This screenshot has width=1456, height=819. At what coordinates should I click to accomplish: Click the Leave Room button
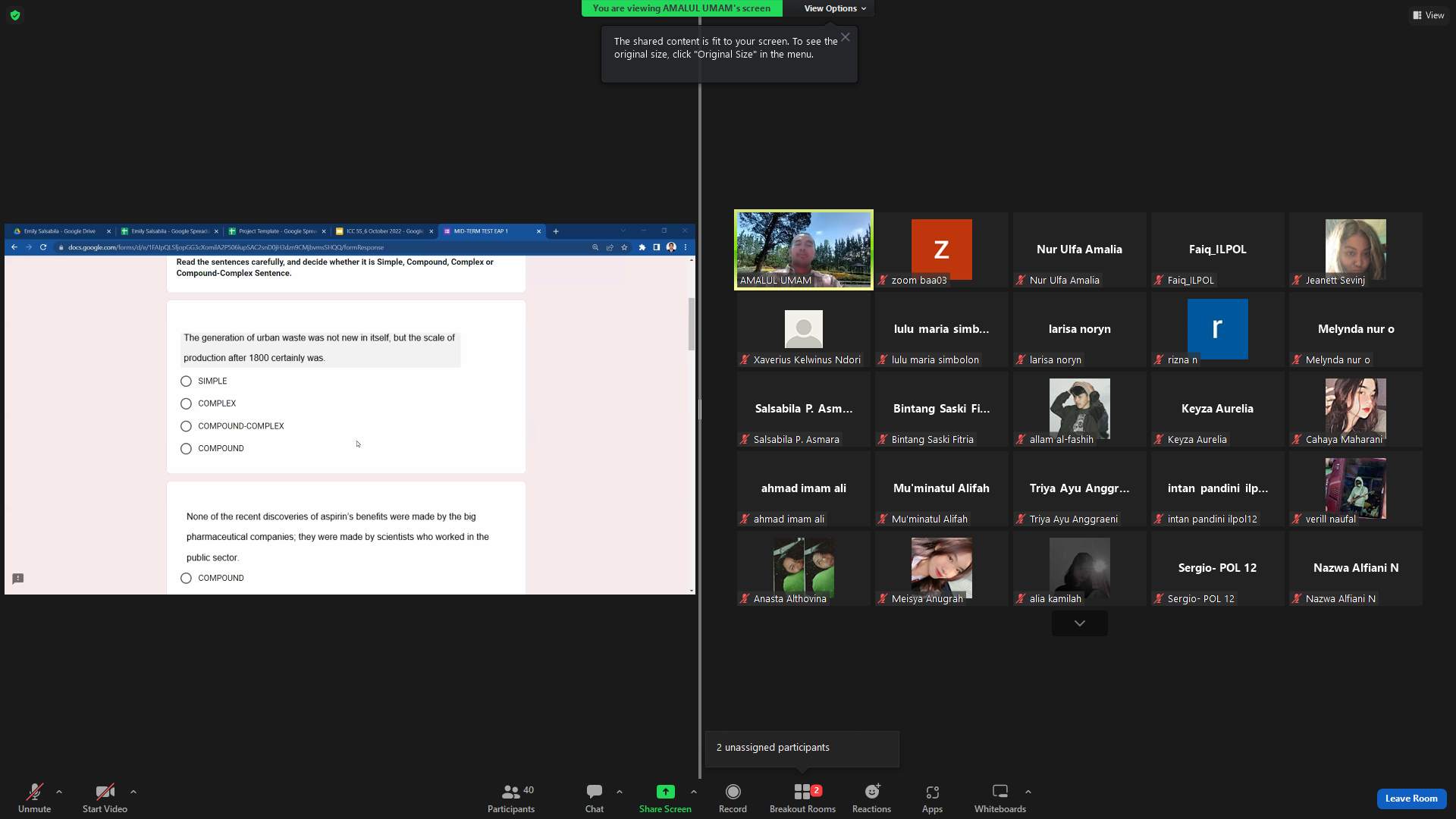(x=1411, y=799)
